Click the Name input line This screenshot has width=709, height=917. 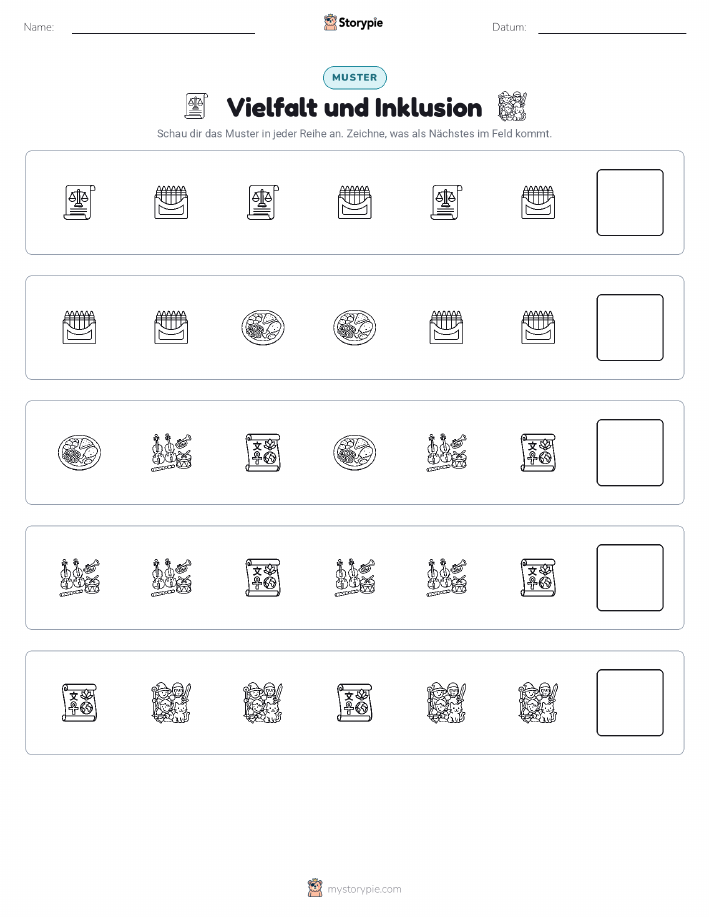click(163, 33)
